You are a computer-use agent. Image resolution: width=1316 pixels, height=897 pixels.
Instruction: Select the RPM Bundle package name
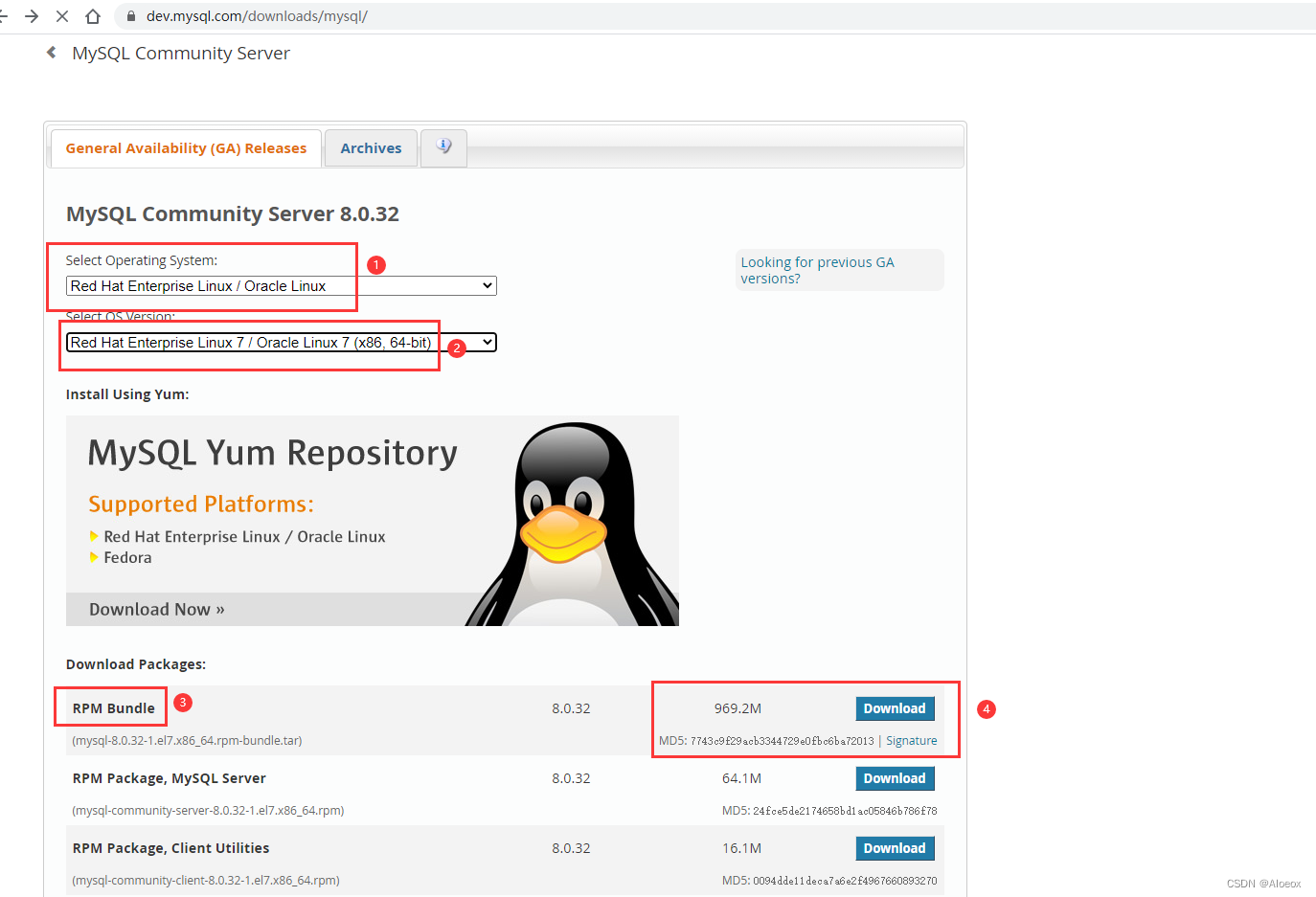[113, 708]
